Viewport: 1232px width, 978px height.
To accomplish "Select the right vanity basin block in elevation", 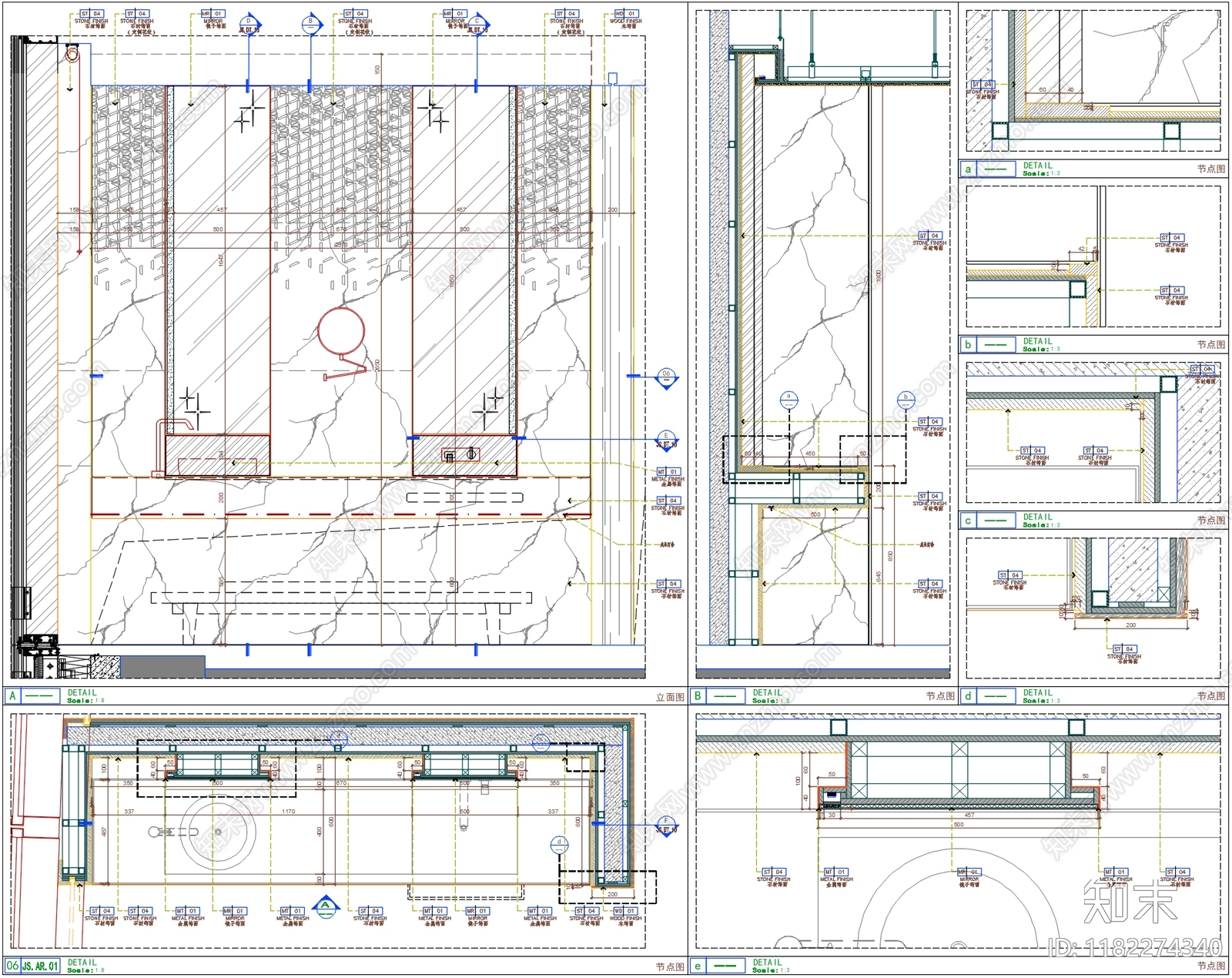I will coord(464,456).
